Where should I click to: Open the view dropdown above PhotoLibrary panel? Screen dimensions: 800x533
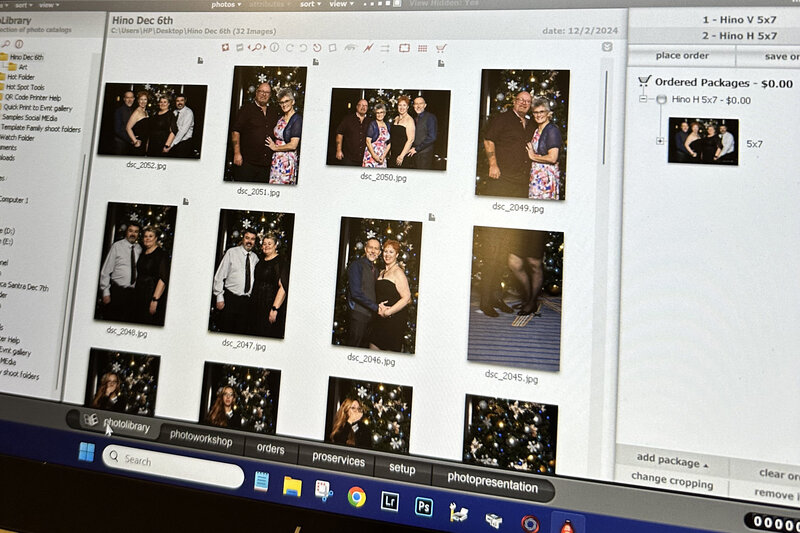tap(49, 5)
